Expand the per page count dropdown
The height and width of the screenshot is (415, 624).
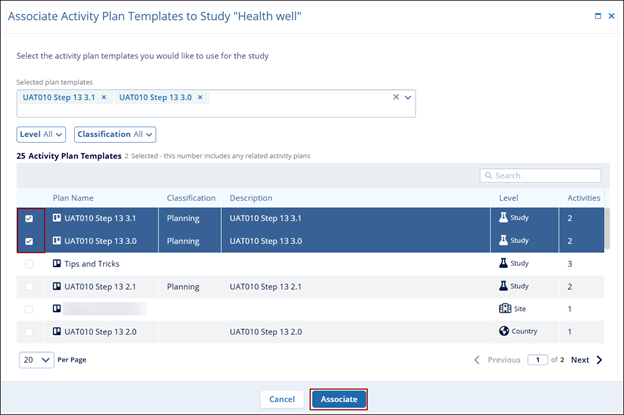click(36, 360)
